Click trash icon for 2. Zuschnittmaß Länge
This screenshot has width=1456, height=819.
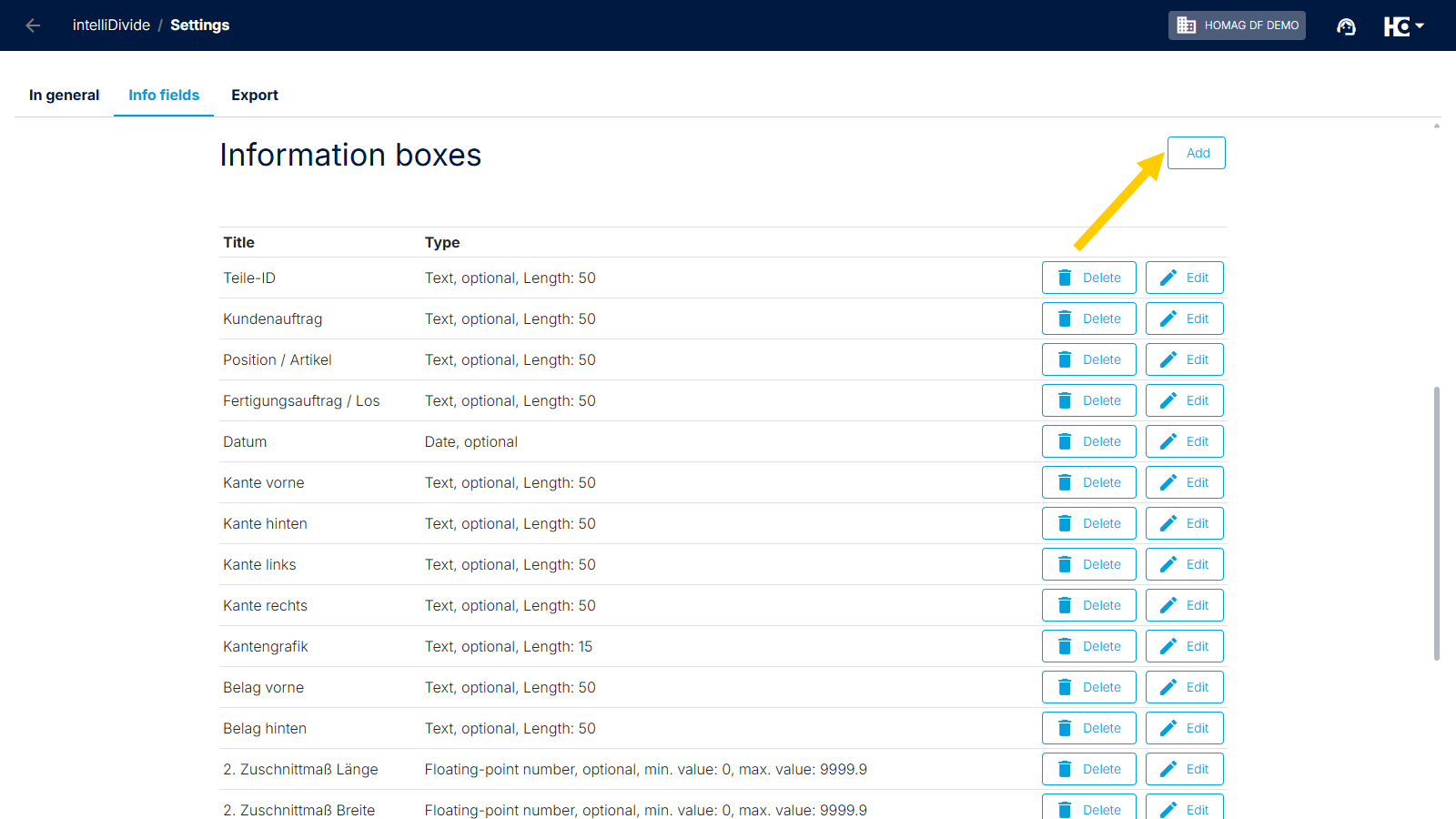pyautogui.click(x=1065, y=769)
